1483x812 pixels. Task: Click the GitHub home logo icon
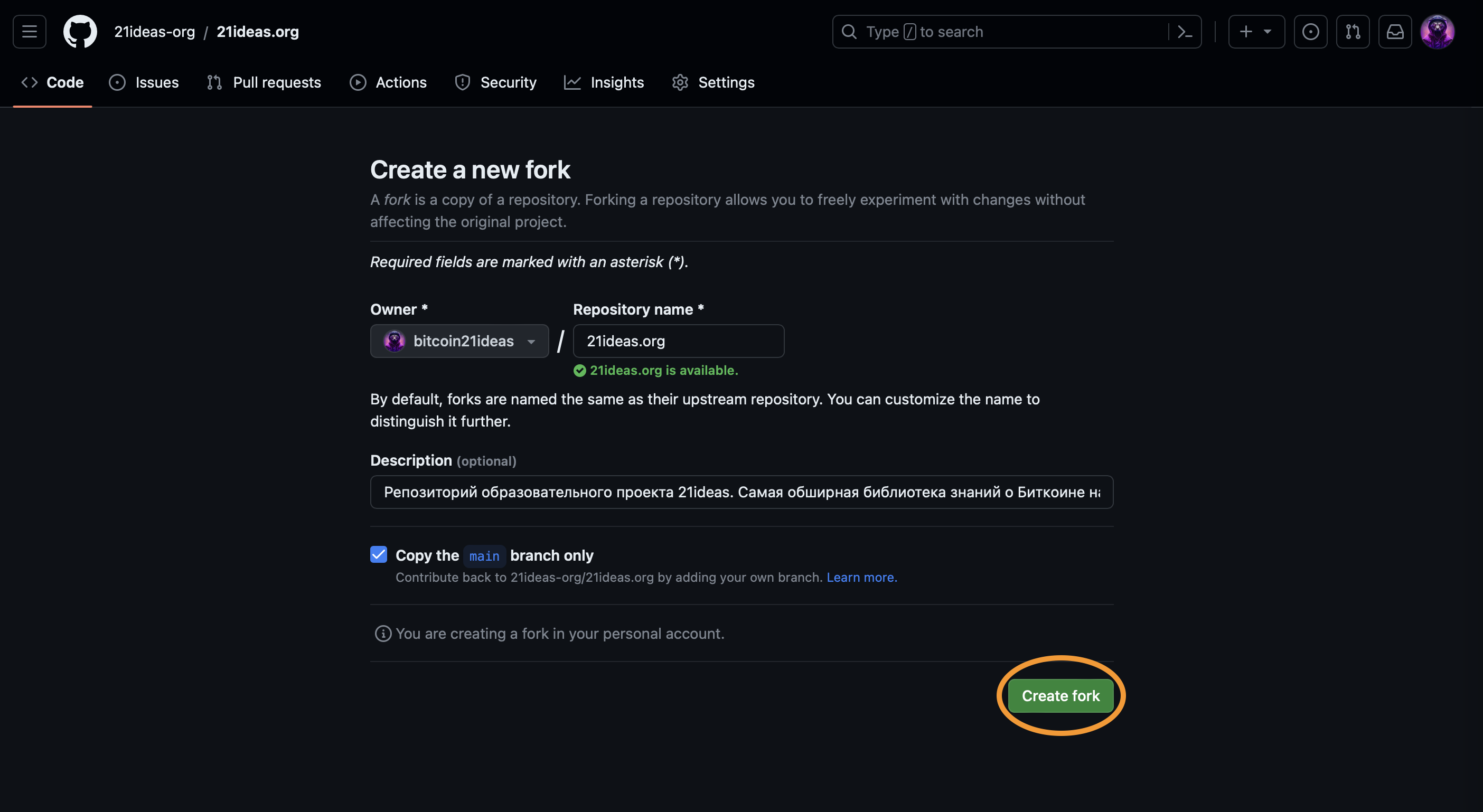click(80, 31)
